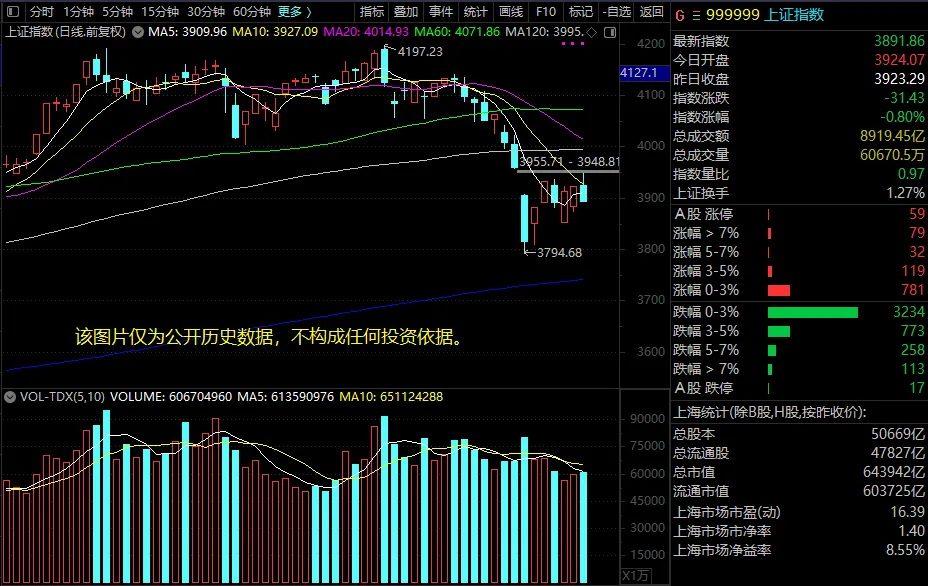Select the 5分钟 period tab
The height and width of the screenshot is (586, 928).
[x=117, y=11]
